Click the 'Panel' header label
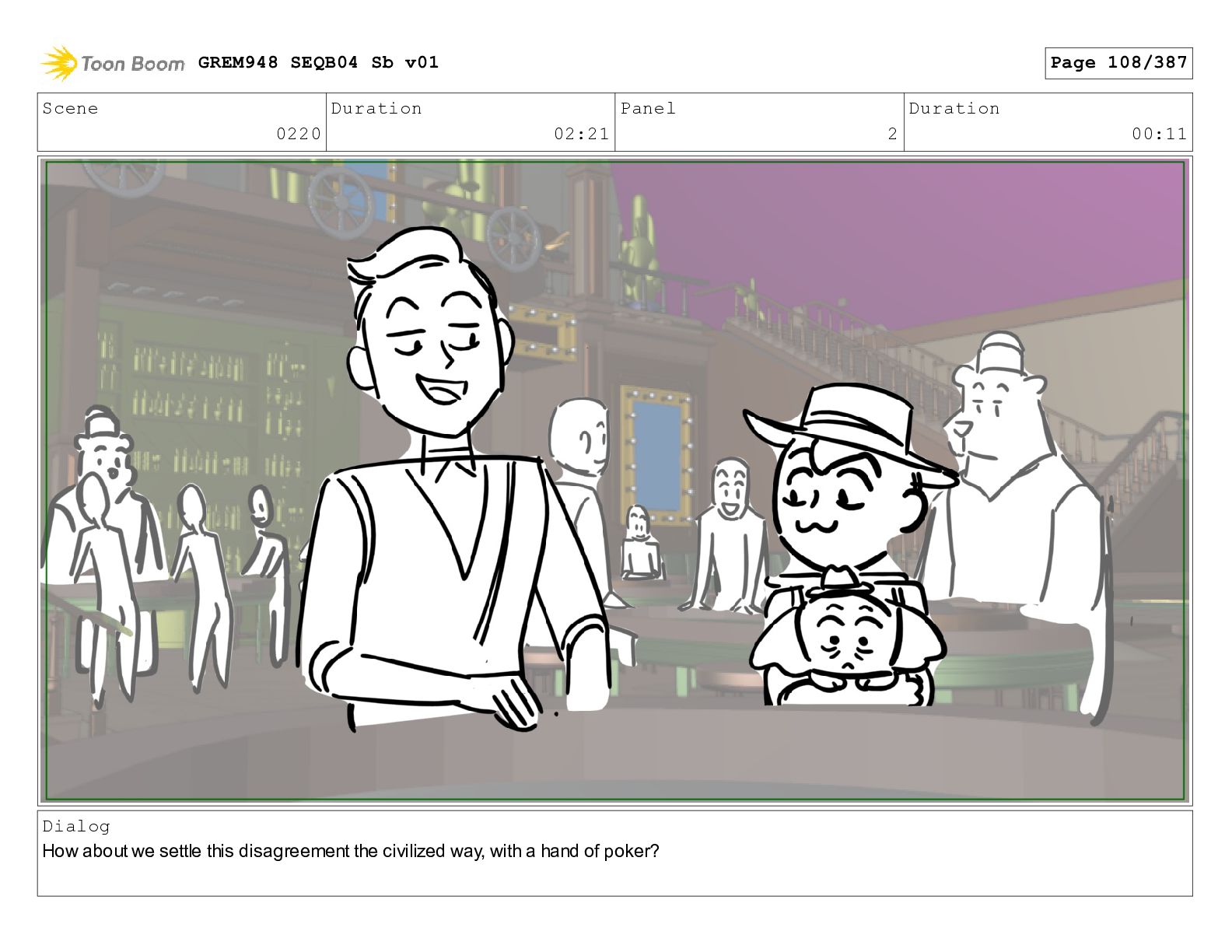This screenshot has height=952, width=1232. pos(648,108)
